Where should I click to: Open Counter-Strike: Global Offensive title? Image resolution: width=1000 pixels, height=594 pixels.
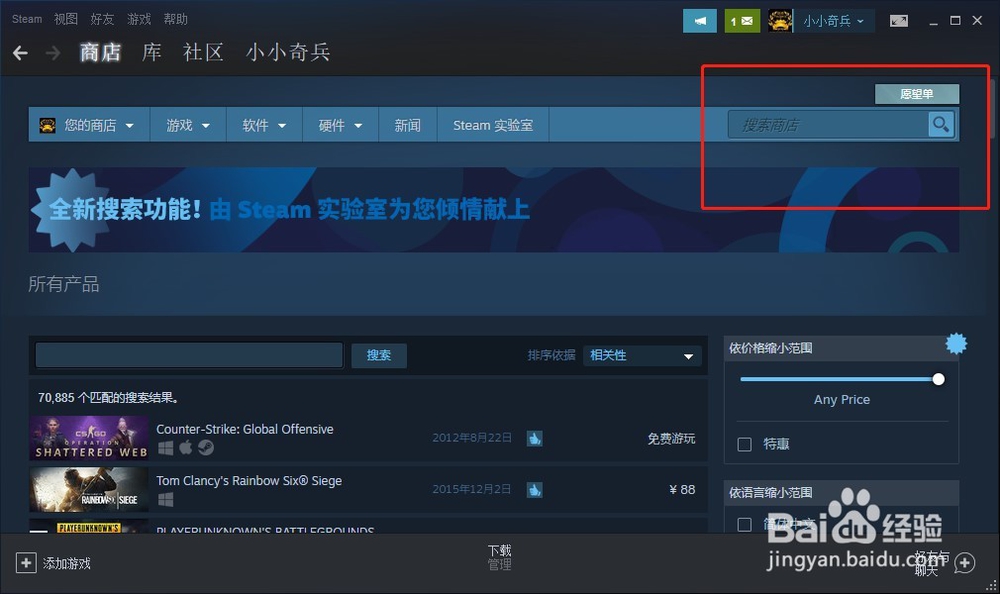(245, 429)
